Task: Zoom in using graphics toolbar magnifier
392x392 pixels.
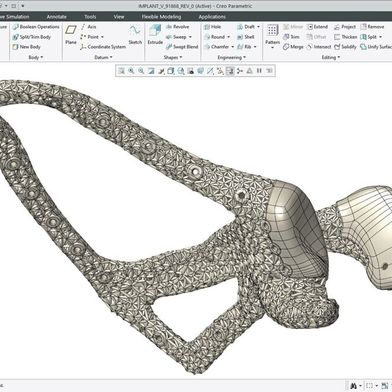Action: tap(131, 71)
